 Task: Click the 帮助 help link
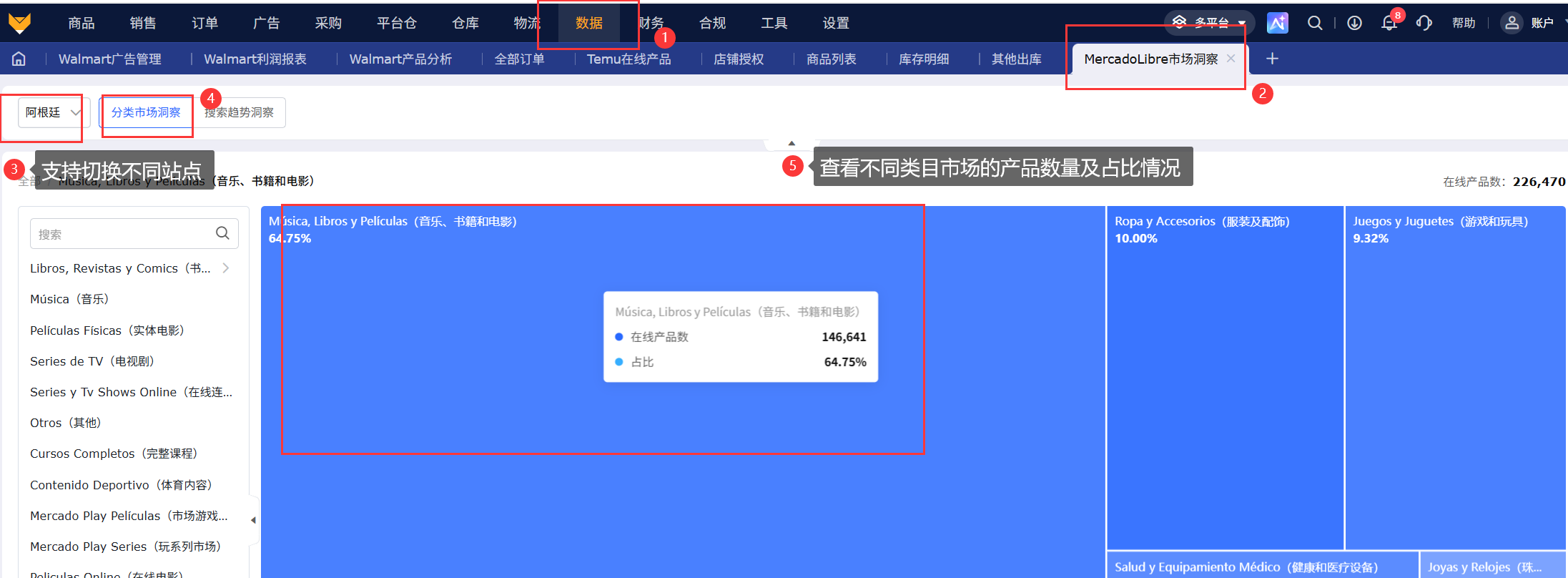tap(1464, 23)
